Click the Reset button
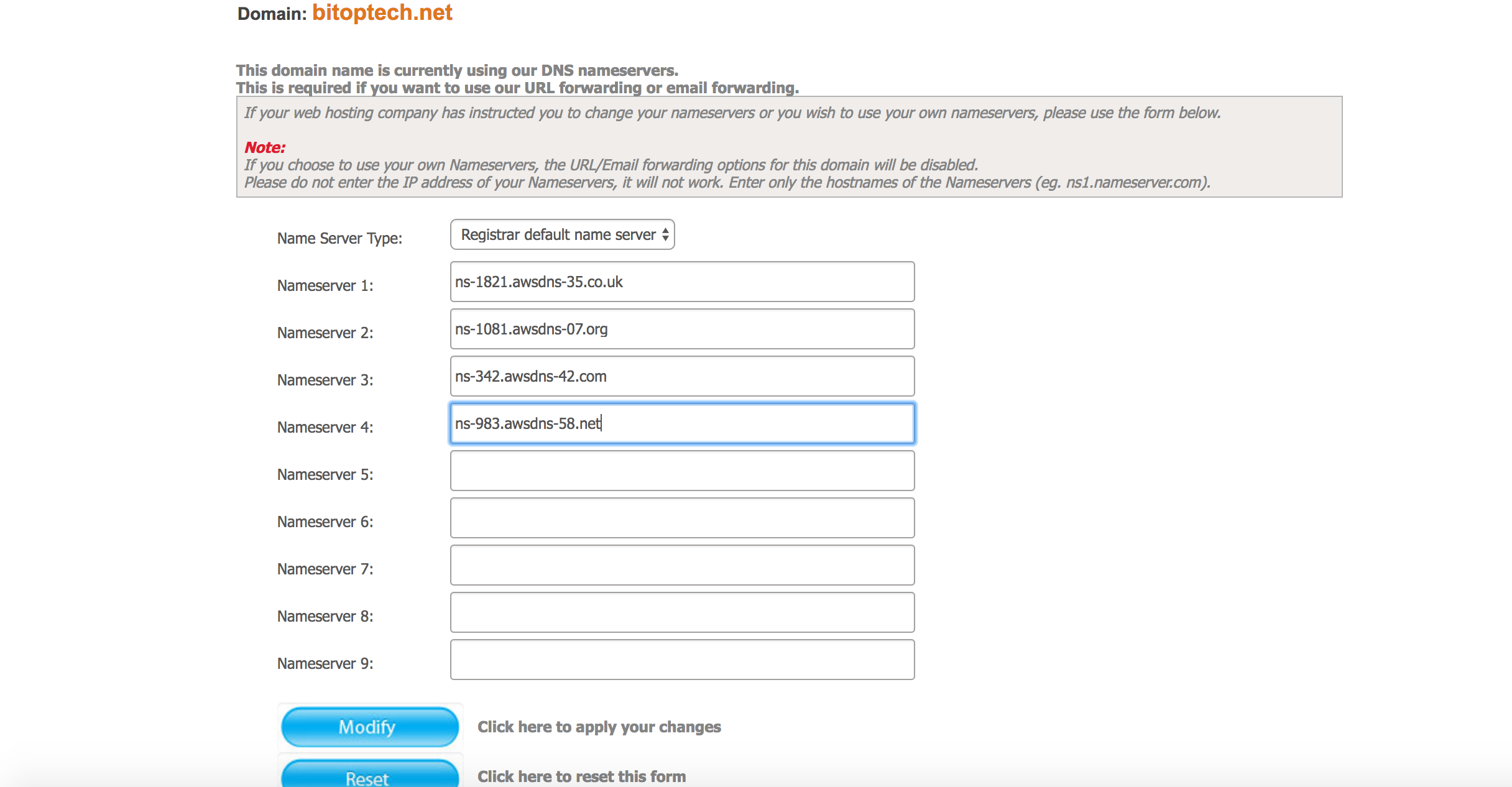1512x787 pixels. [370, 776]
